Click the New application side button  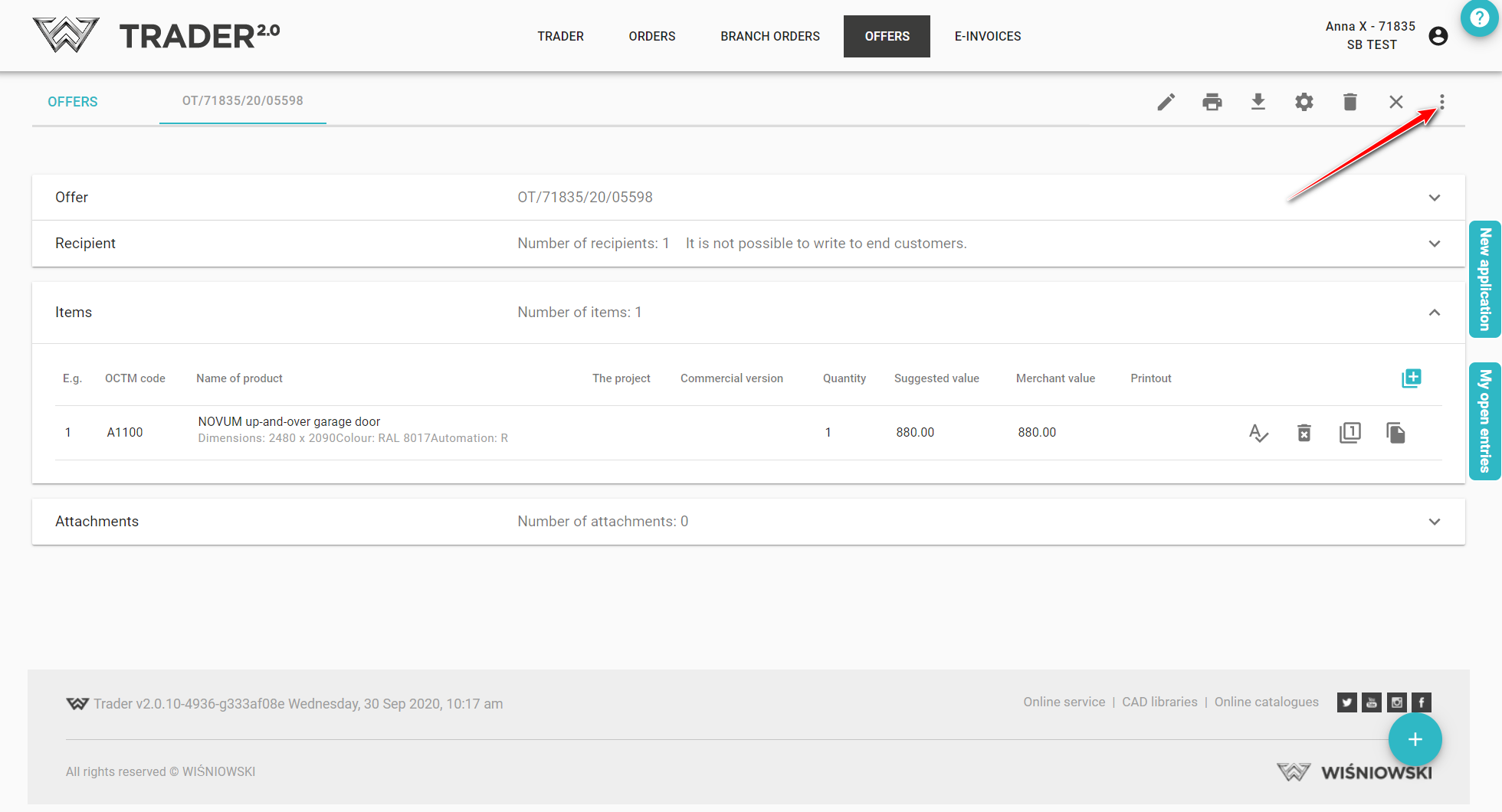(1484, 279)
